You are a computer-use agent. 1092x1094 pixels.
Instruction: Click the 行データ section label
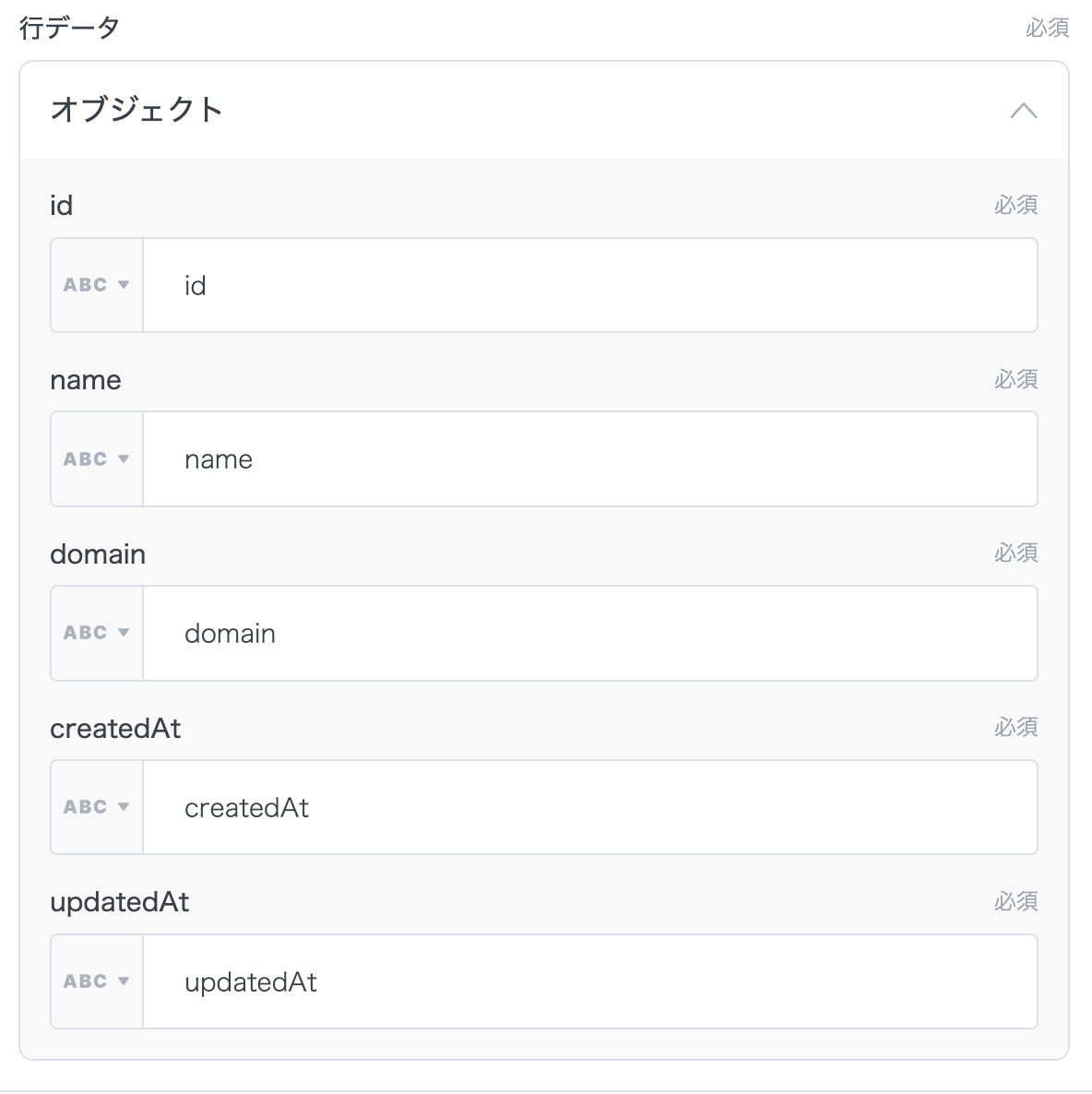69,28
